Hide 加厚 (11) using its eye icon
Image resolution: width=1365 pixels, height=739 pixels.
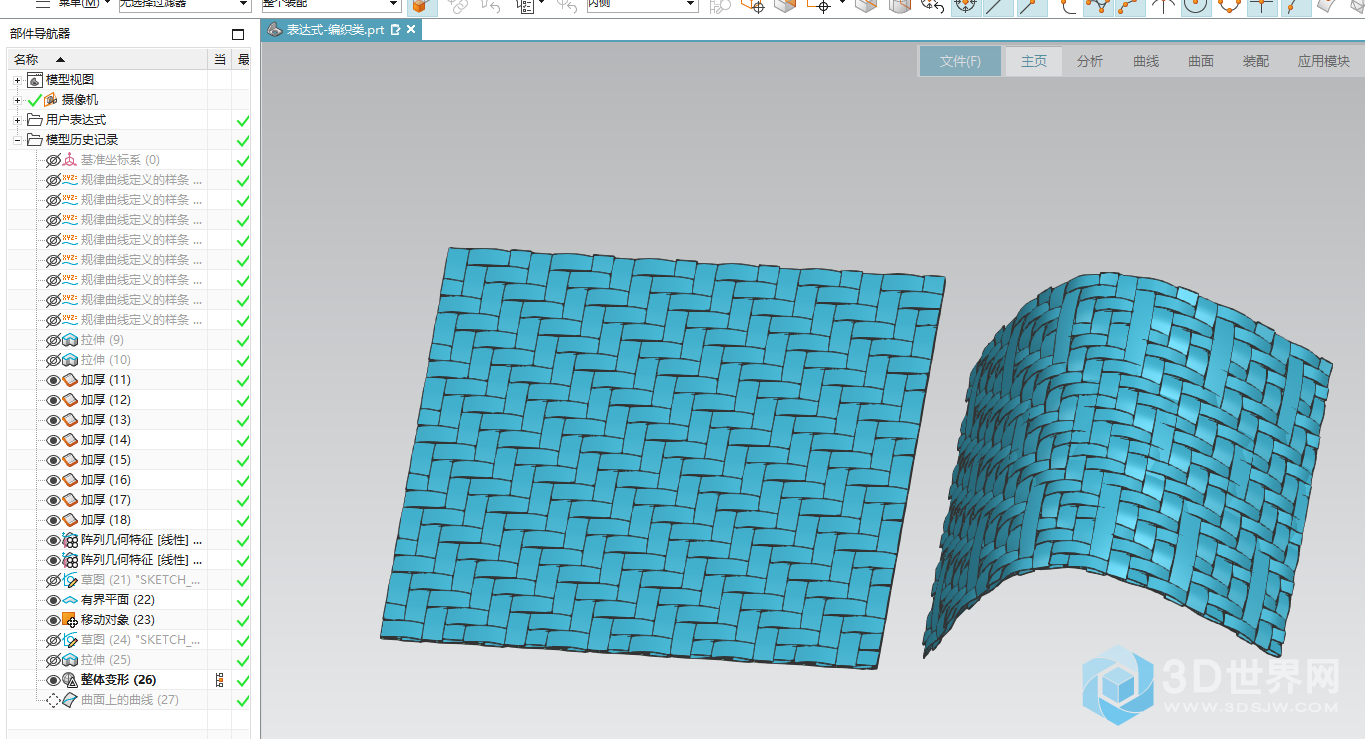54,380
